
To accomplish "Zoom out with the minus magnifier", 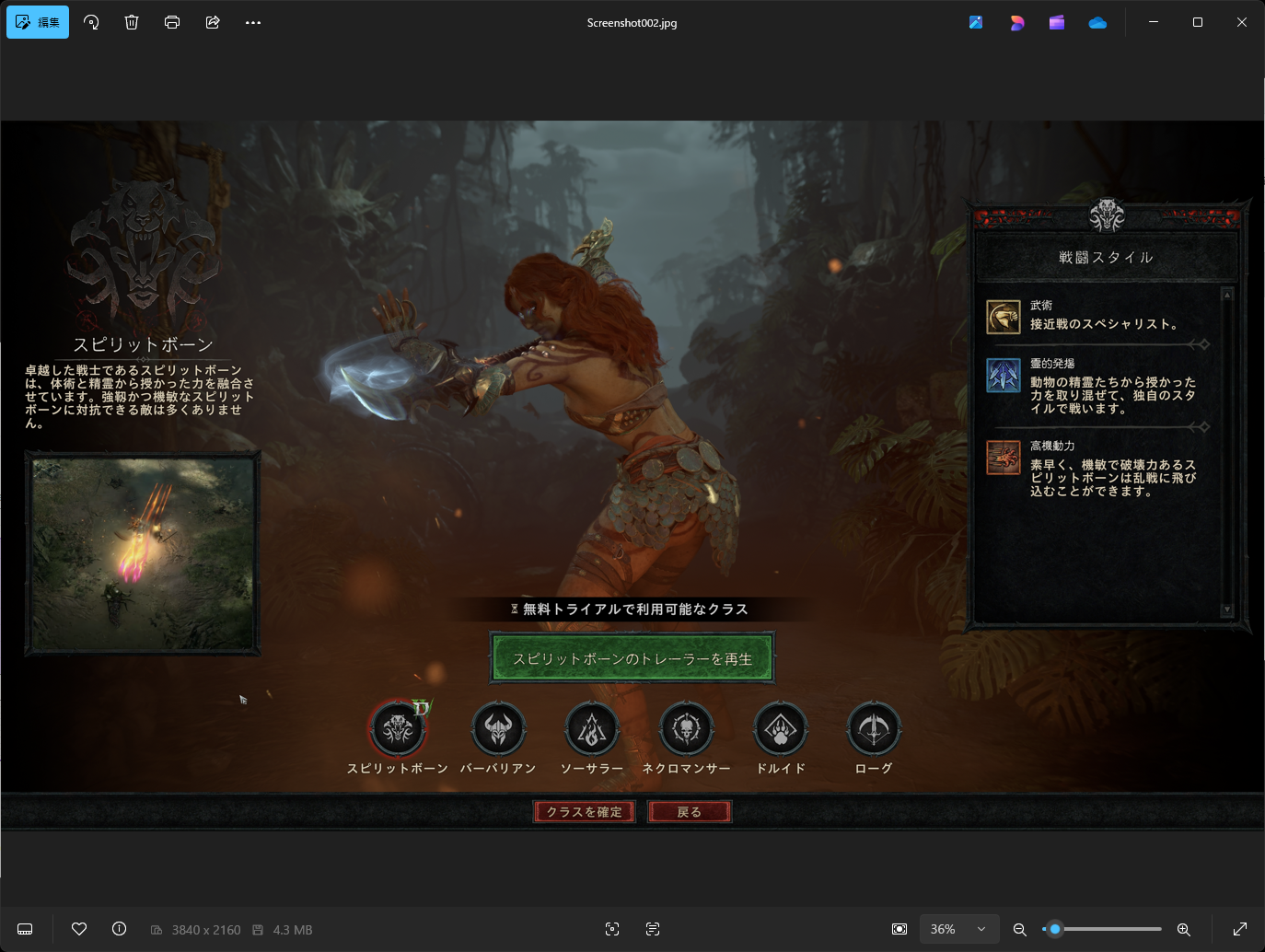I will click(x=1019, y=929).
